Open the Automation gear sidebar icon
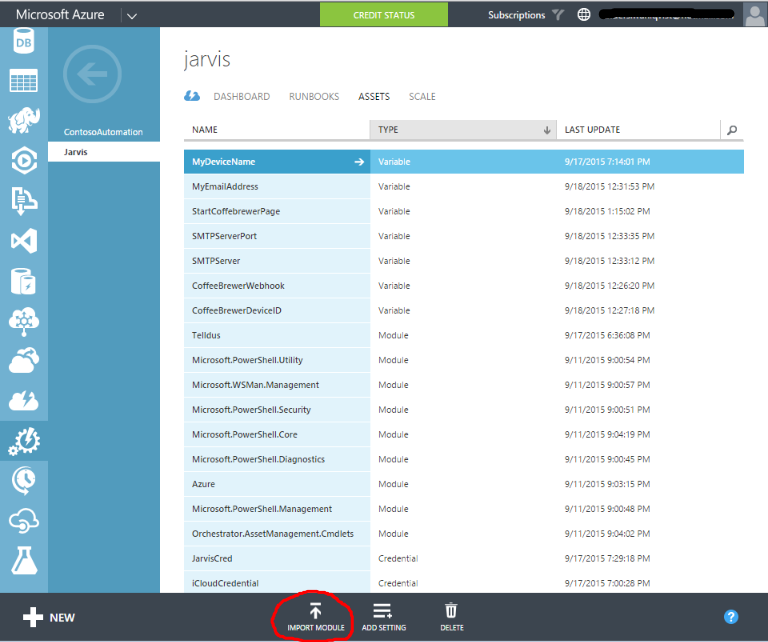The width and height of the screenshot is (768, 642). (24, 441)
